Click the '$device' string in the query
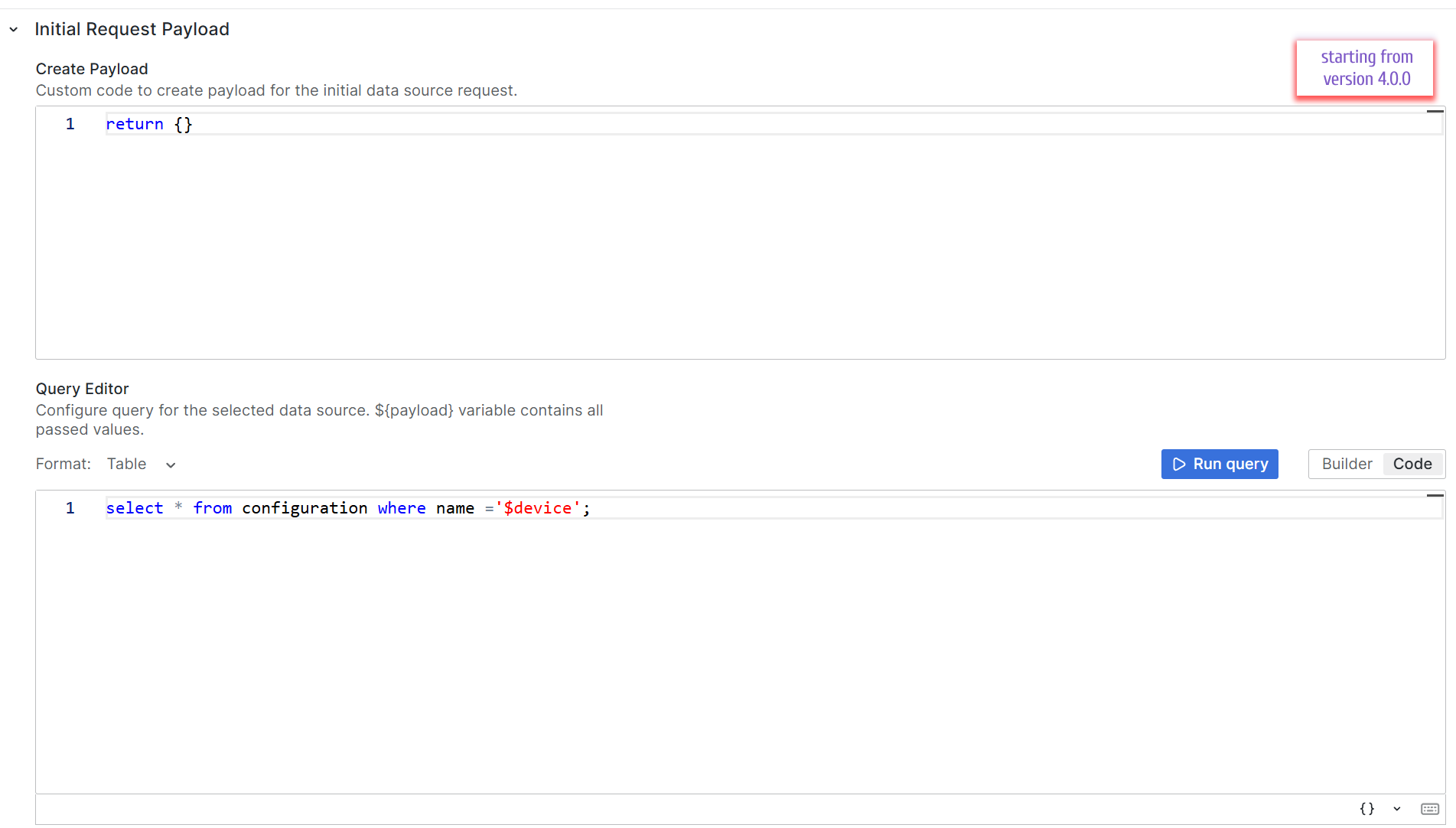This screenshot has width=1456, height=828. click(540, 507)
